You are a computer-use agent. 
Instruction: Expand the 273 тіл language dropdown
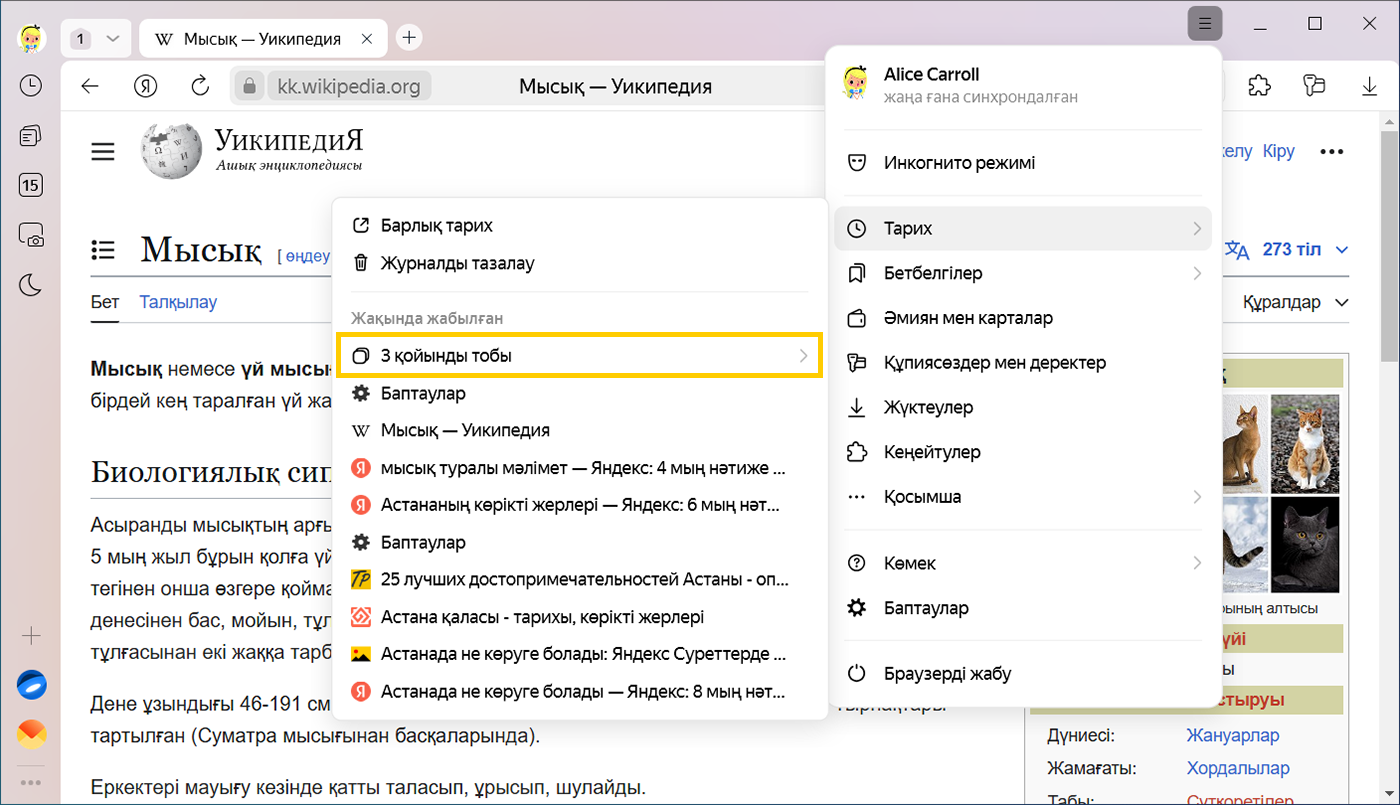coord(1304,250)
